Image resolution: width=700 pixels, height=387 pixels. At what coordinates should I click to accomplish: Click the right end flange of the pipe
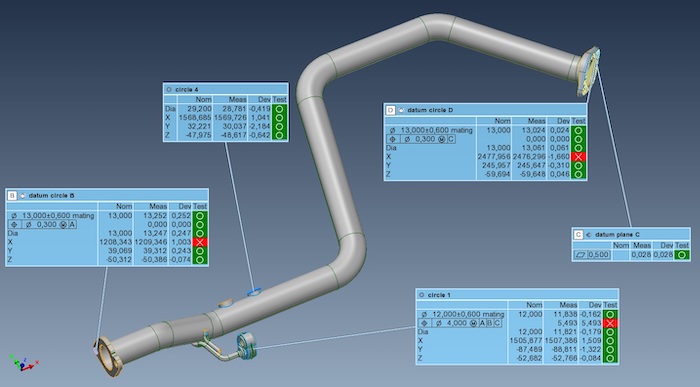point(588,71)
